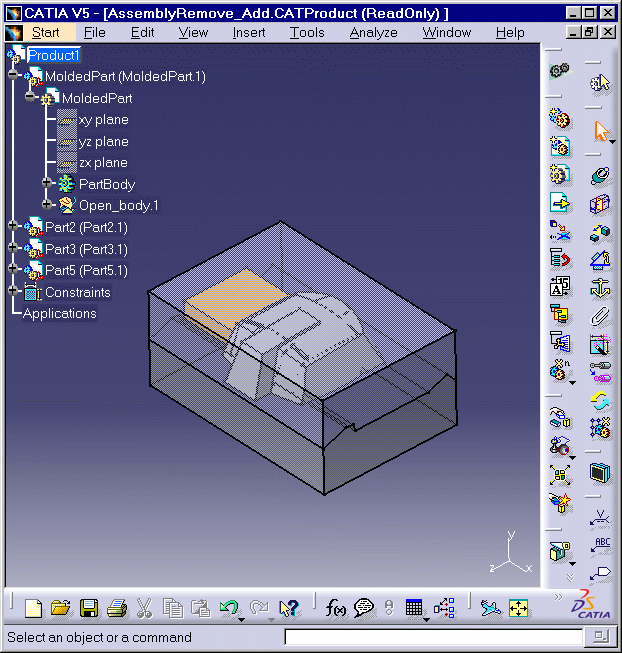Open the Undo history dropdown arrow
Image resolution: width=622 pixels, height=653 pixels.
click(241, 620)
